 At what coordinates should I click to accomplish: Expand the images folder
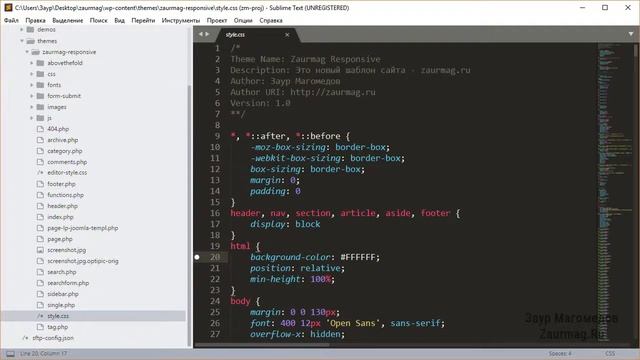pos(32,107)
